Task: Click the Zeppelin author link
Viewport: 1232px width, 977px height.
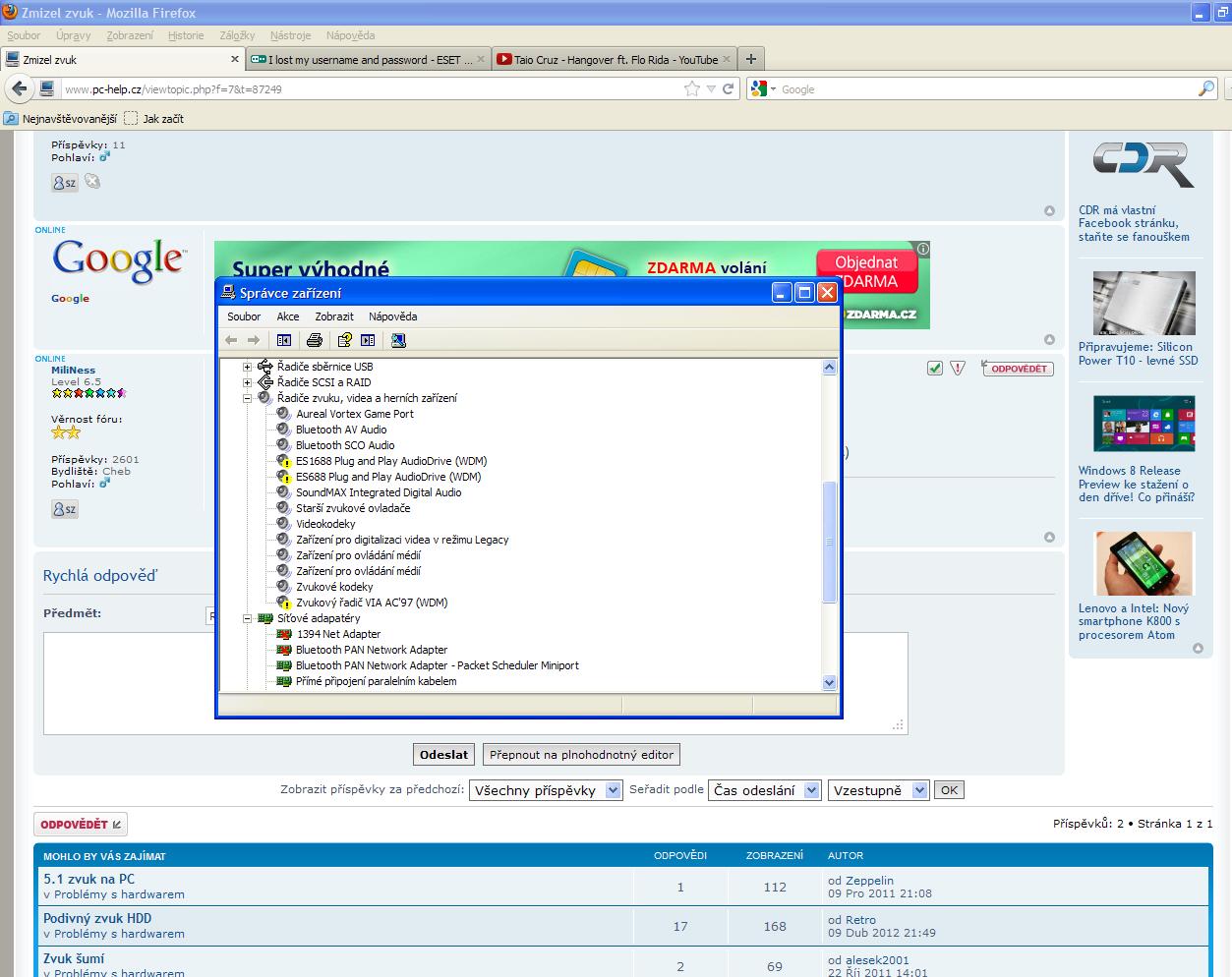Action: (869, 881)
